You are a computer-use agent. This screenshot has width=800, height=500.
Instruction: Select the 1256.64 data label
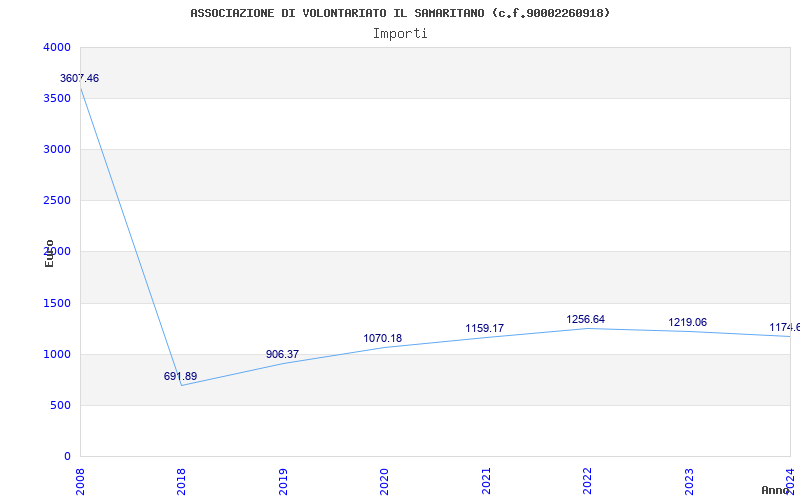[x=586, y=319]
